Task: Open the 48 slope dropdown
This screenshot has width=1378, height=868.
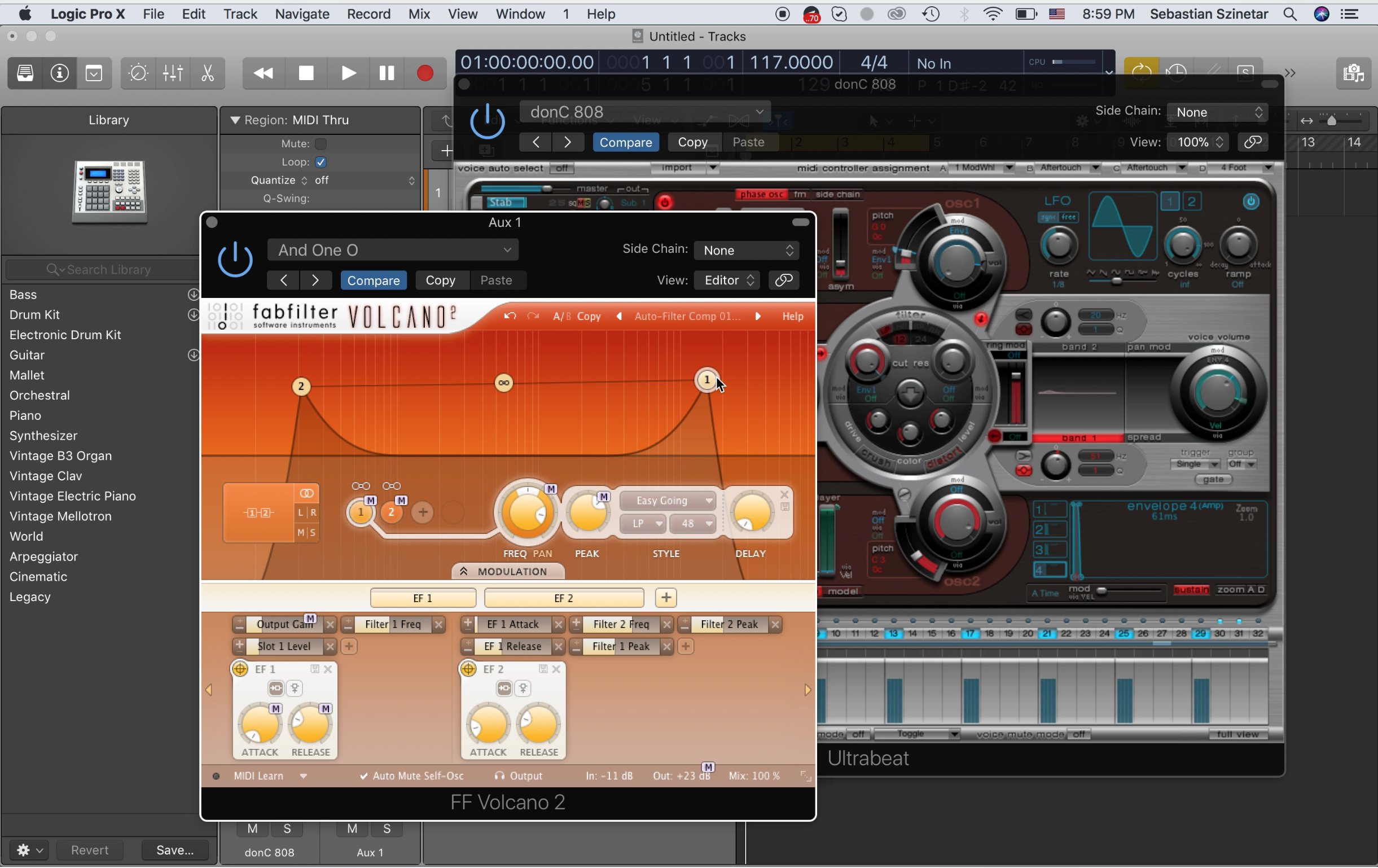Action: point(692,524)
